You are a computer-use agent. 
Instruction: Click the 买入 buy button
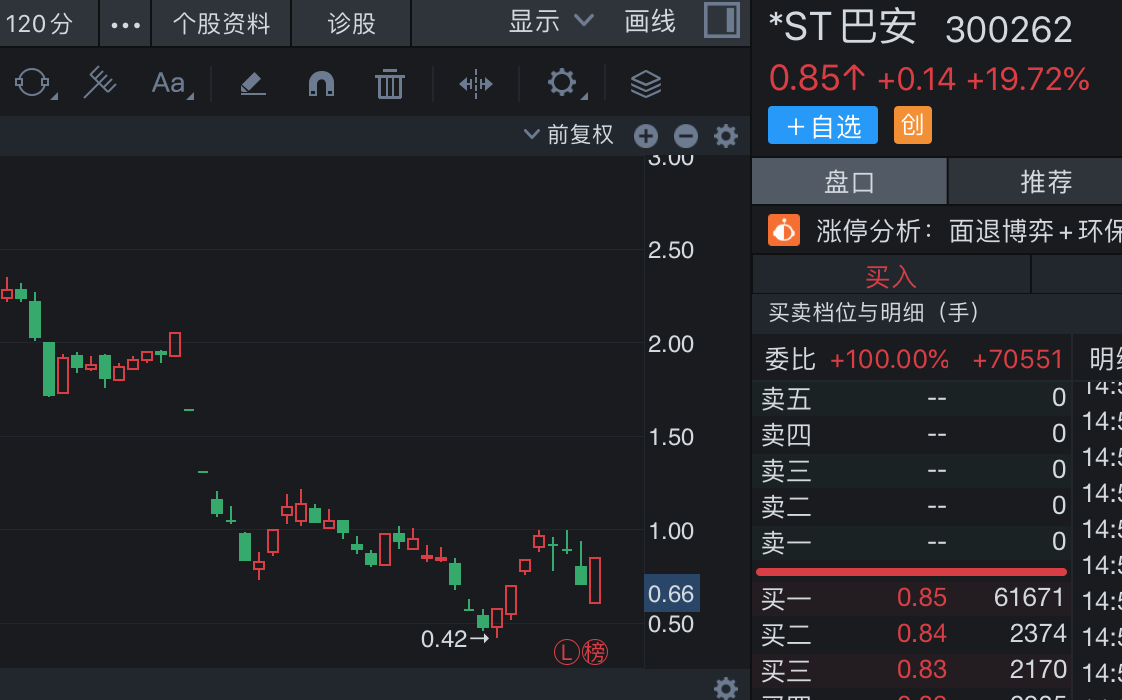pos(890,276)
